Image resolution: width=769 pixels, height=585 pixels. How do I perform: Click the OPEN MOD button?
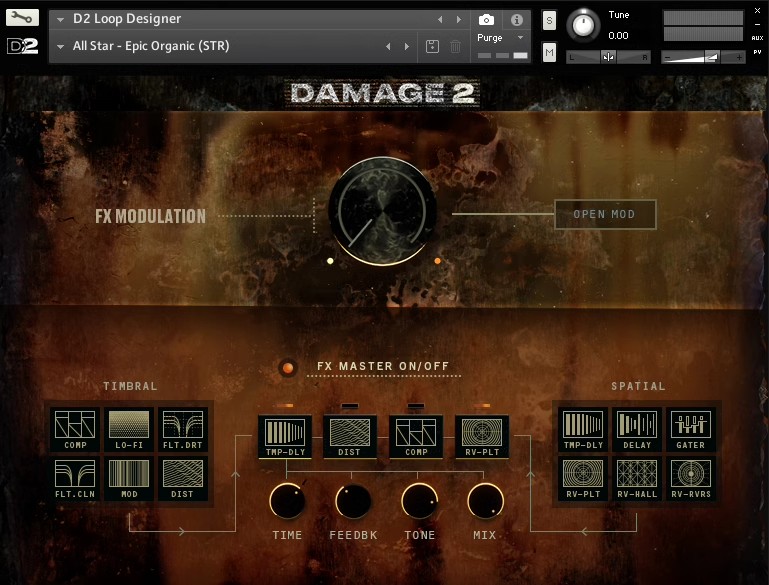coord(605,214)
